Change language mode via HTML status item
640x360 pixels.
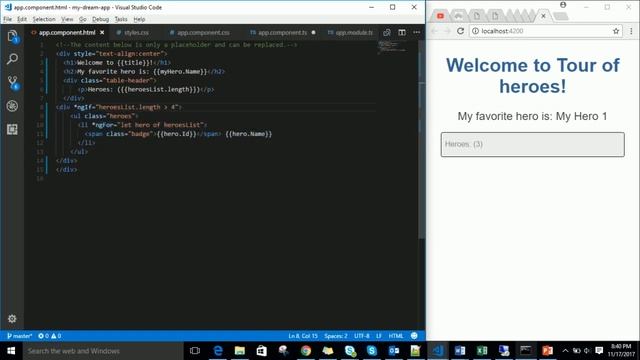coord(396,336)
